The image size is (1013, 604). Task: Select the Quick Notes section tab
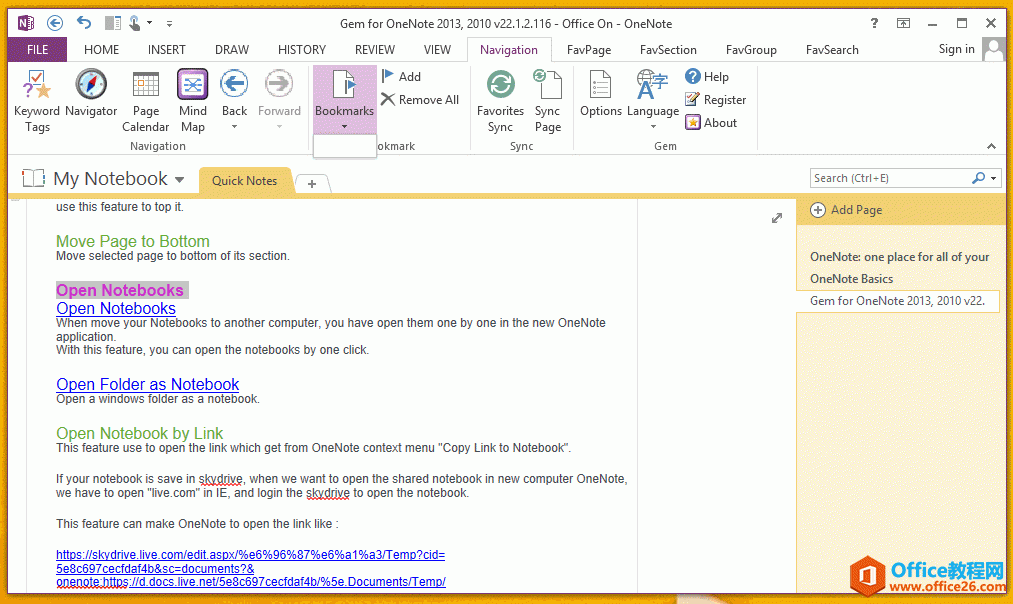245,181
